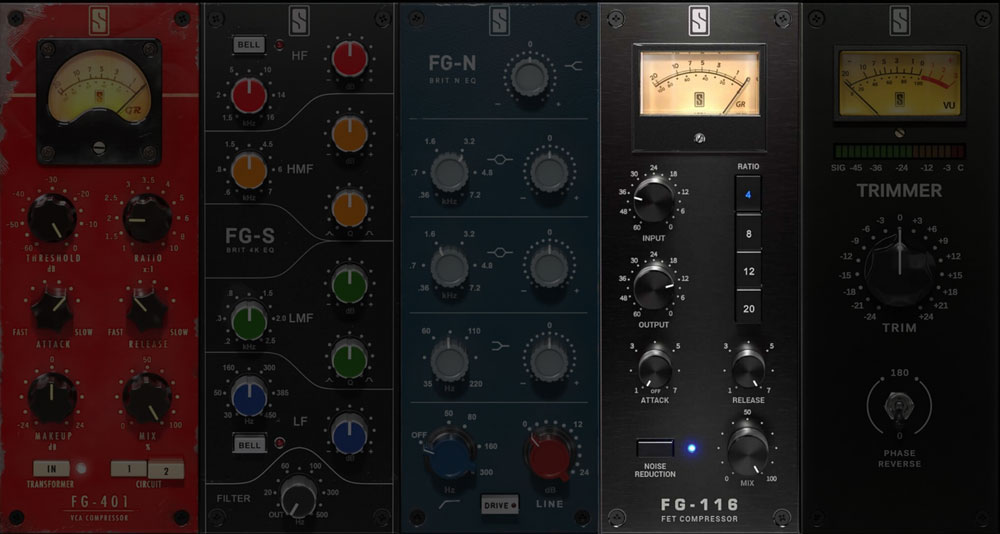Click the Slate logo on the FG-401 module
This screenshot has width=1000, height=534.
(99, 21)
